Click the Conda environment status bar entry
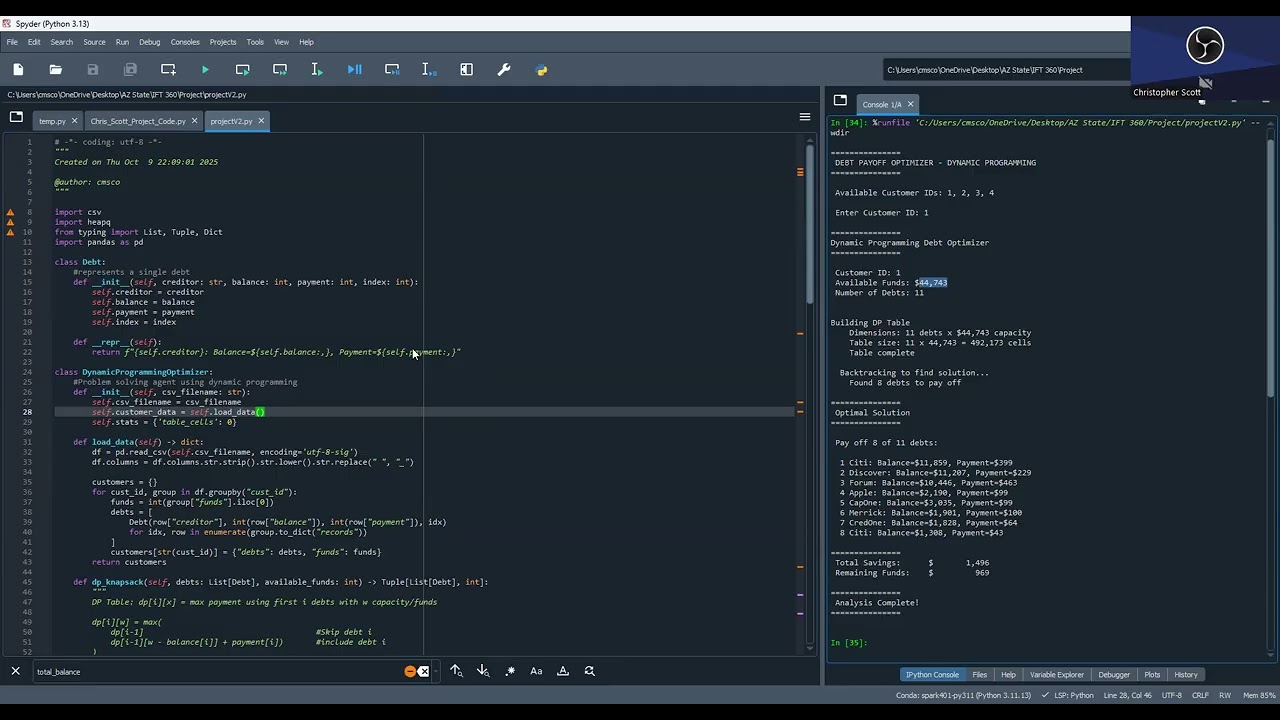Viewport: 1280px width, 720px height. 963,696
